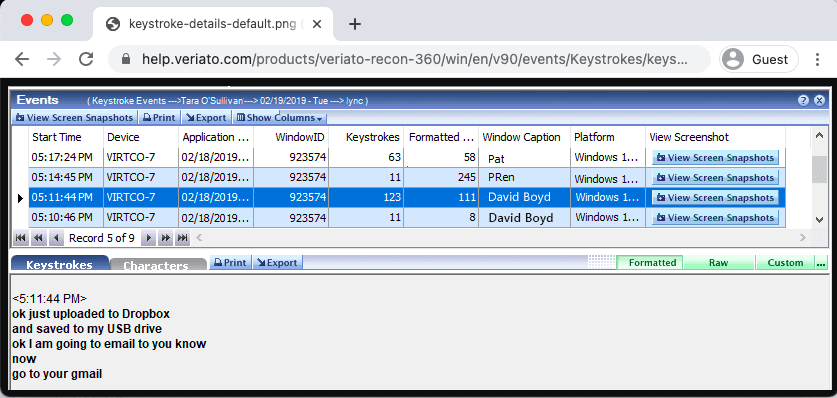Go to previous page of records

click(x=38, y=238)
